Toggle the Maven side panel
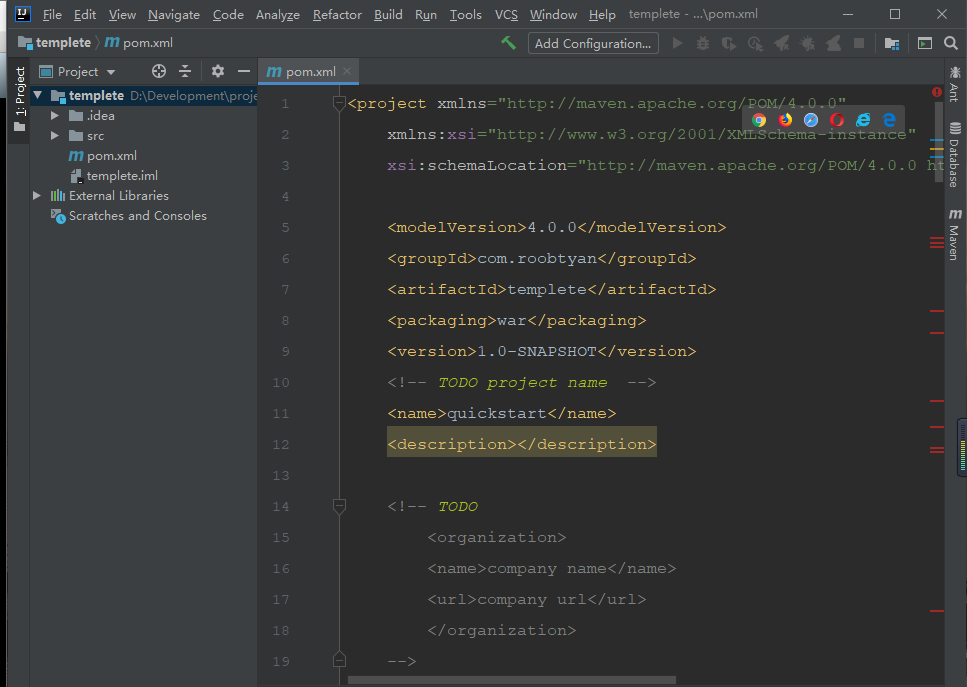967x687 pixels. pos(954,234)
